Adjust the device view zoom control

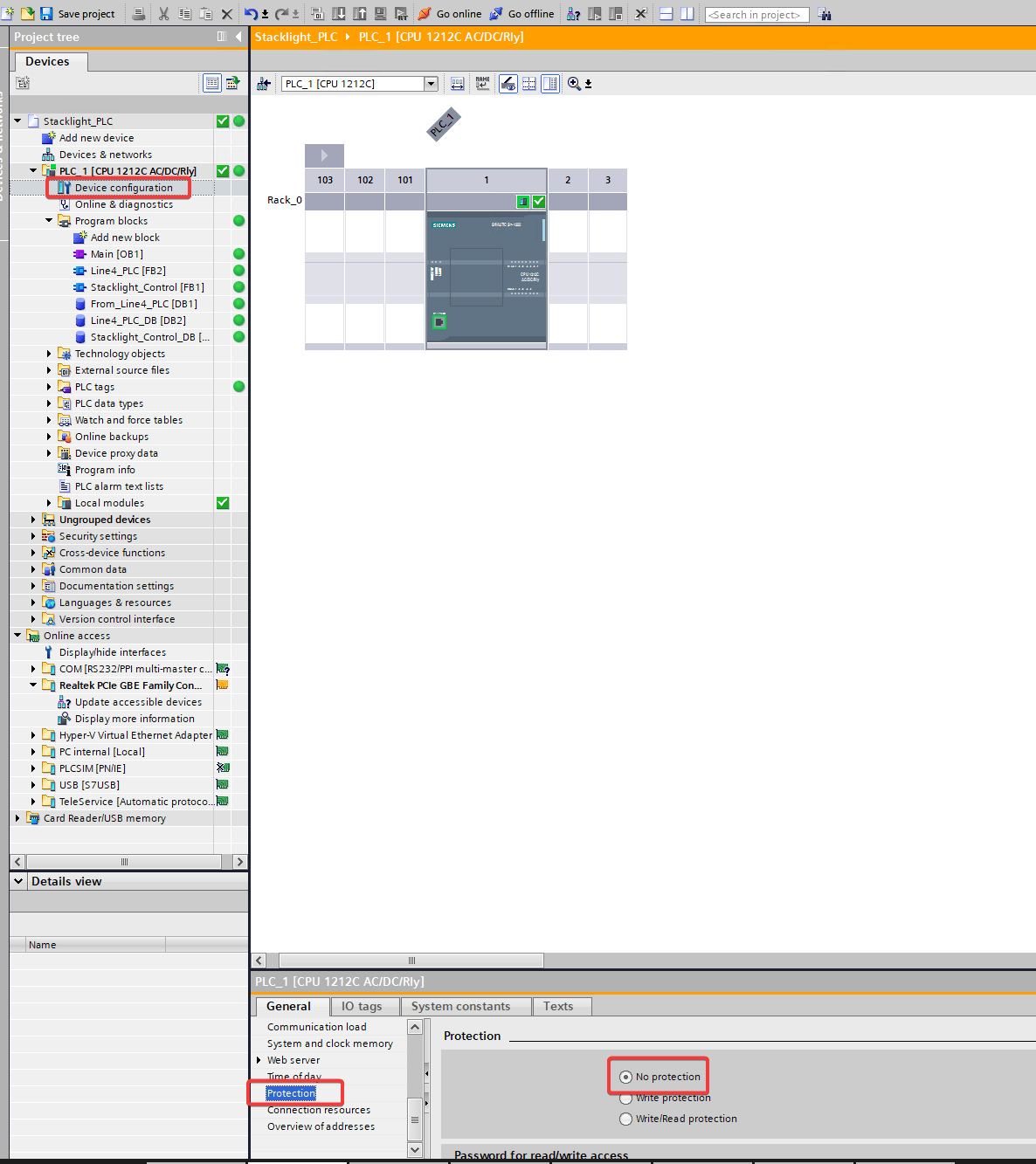coord(575,83)
